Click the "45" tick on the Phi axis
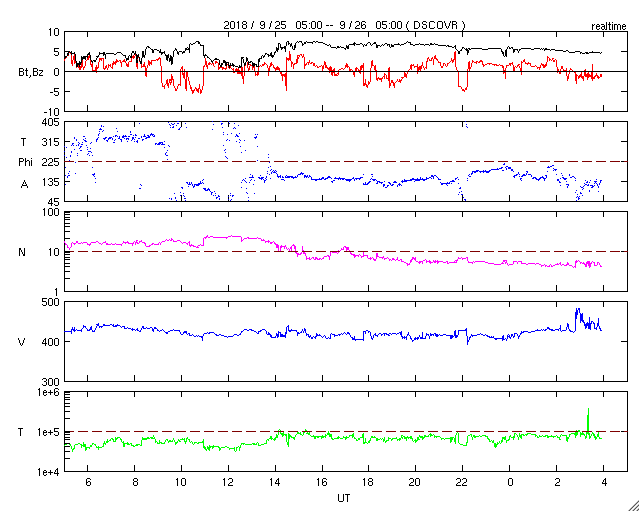Viewport: 640px width, 512px height. click(53, 202)
